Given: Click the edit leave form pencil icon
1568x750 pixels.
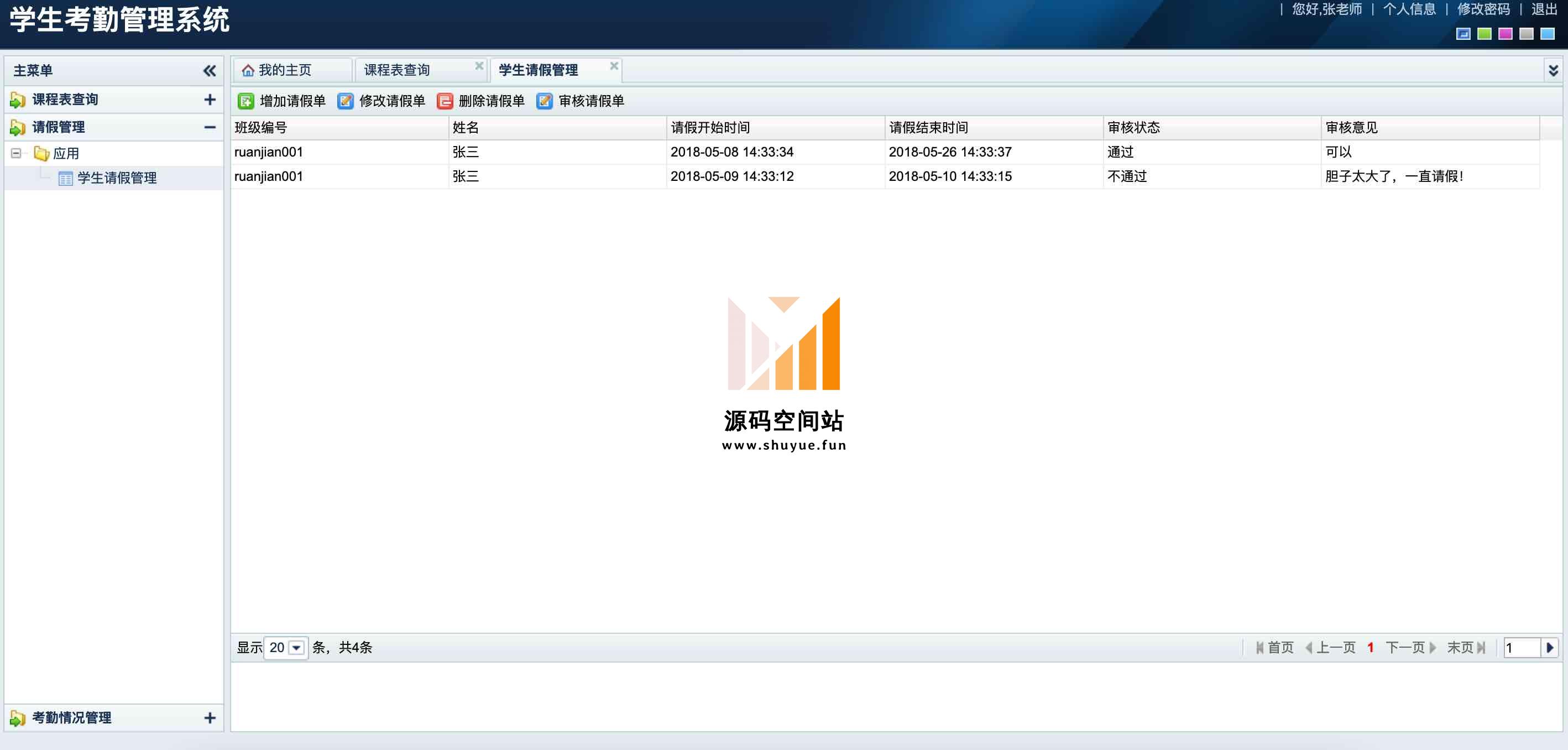Looking at the screenshot, I should 345,101.
